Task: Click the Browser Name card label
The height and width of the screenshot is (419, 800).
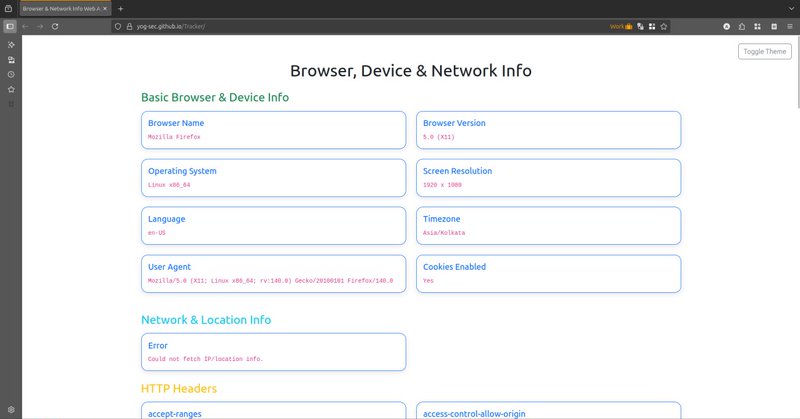Action: click(x=176, y=123)
